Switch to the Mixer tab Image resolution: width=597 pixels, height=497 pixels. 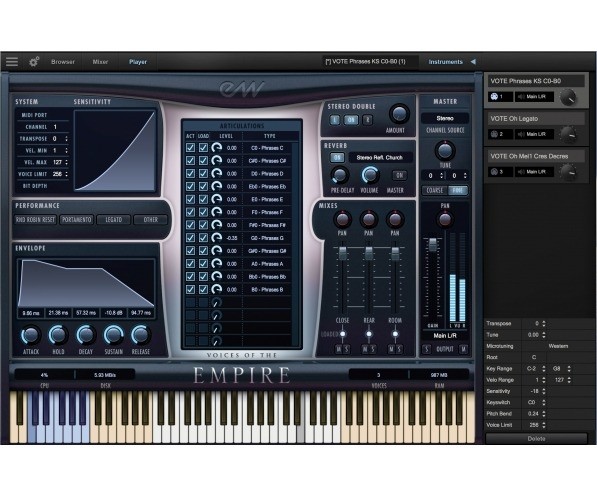click(x=100, y=61)
